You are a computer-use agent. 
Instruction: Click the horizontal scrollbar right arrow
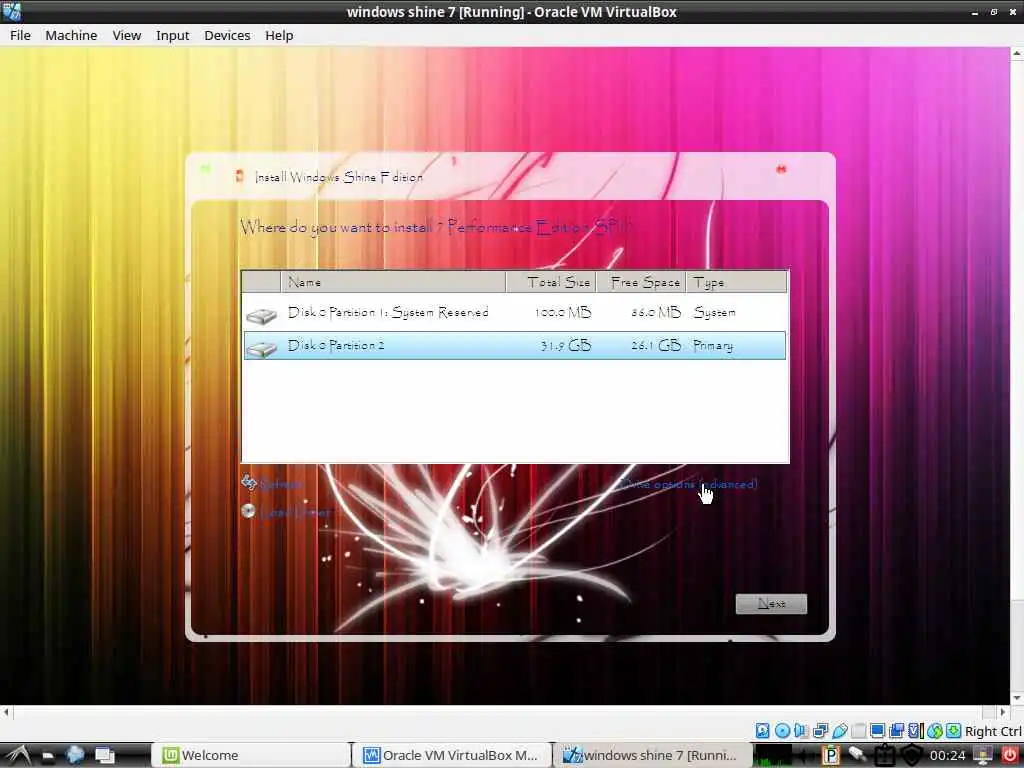(1003, 712)
